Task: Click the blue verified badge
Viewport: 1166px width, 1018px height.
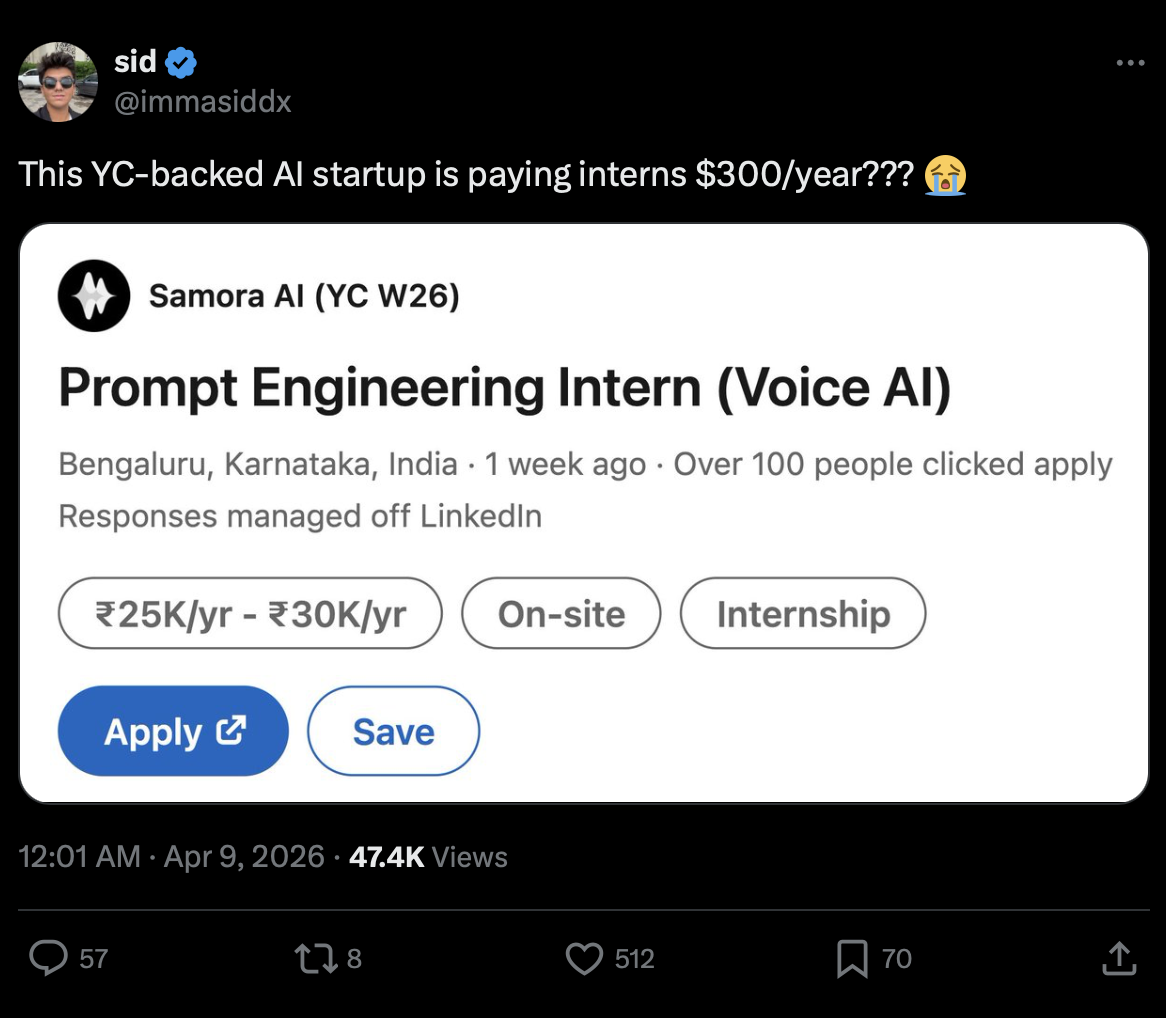Action: (181, 63)
